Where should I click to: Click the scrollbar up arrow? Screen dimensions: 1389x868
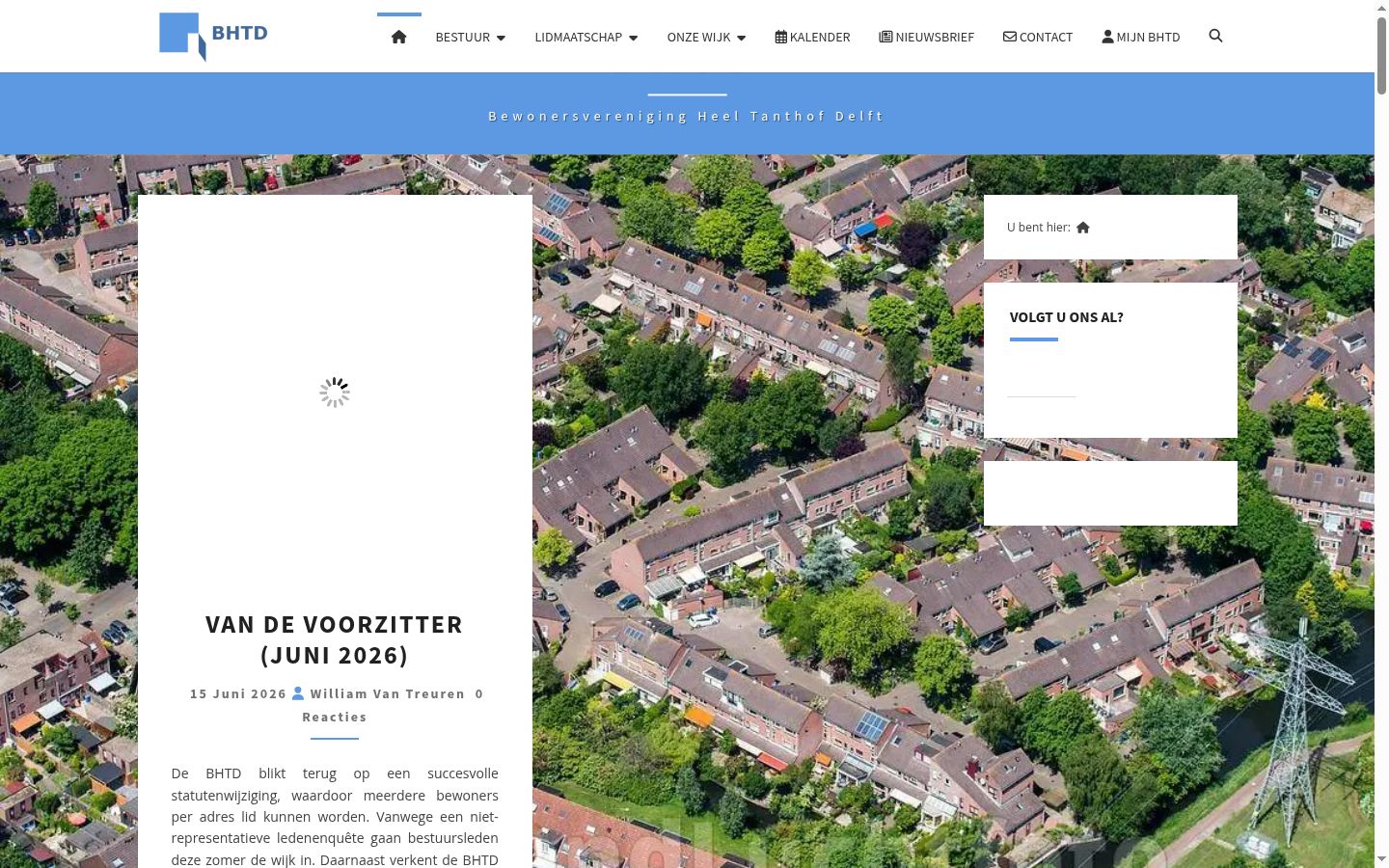[x=1381, y=8]
